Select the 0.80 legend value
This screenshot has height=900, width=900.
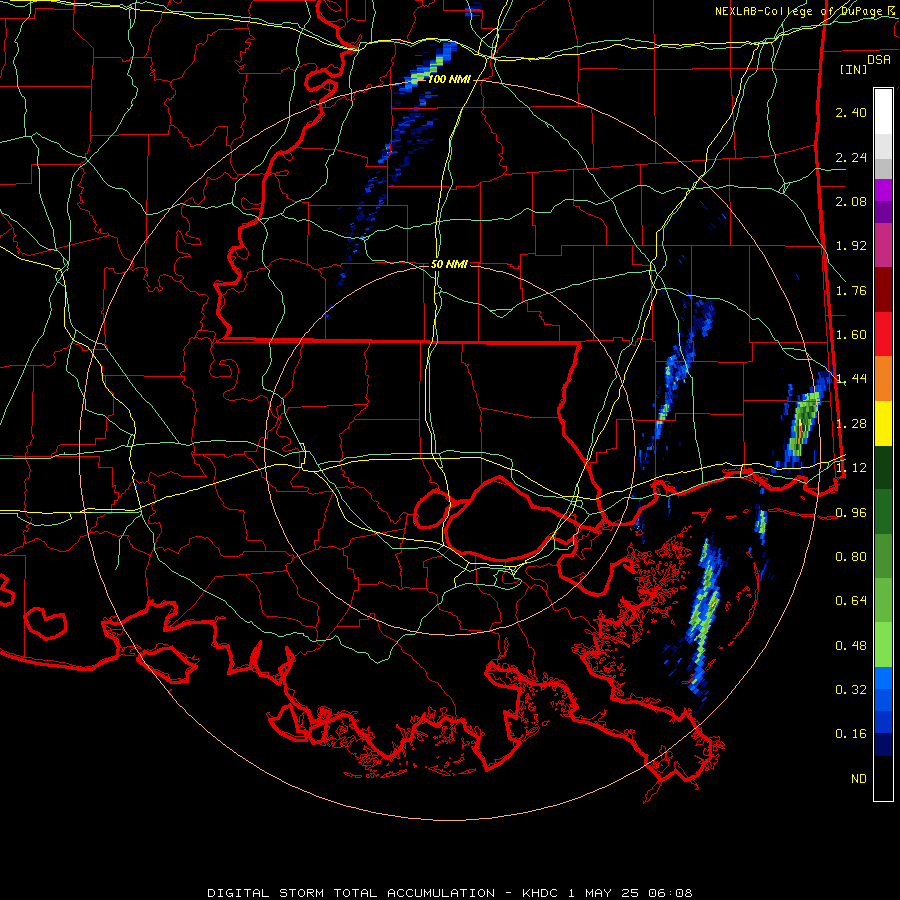pos(851,557)
